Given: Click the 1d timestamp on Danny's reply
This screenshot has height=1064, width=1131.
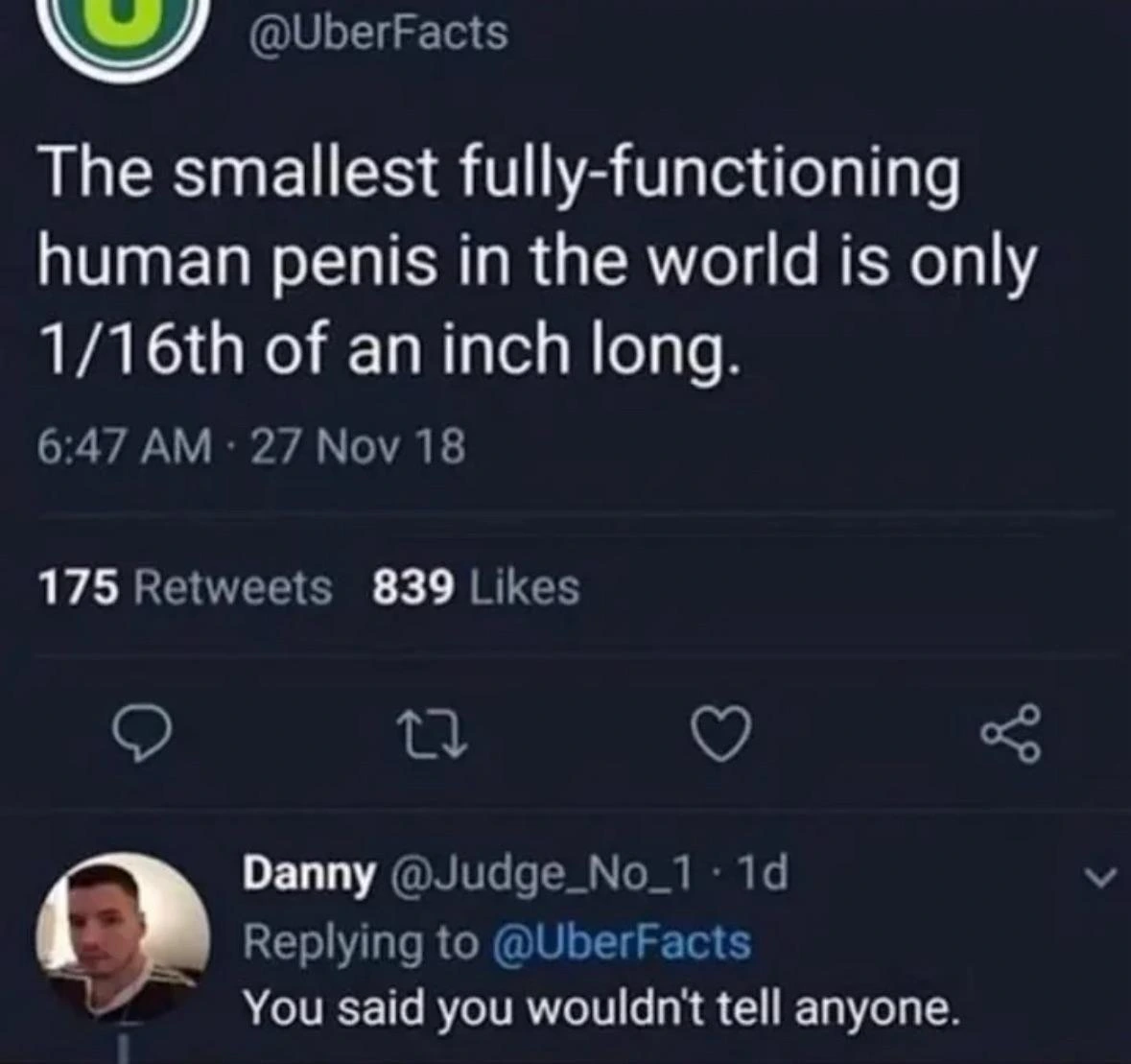Looking at the screenshot, I should point(765,873).
